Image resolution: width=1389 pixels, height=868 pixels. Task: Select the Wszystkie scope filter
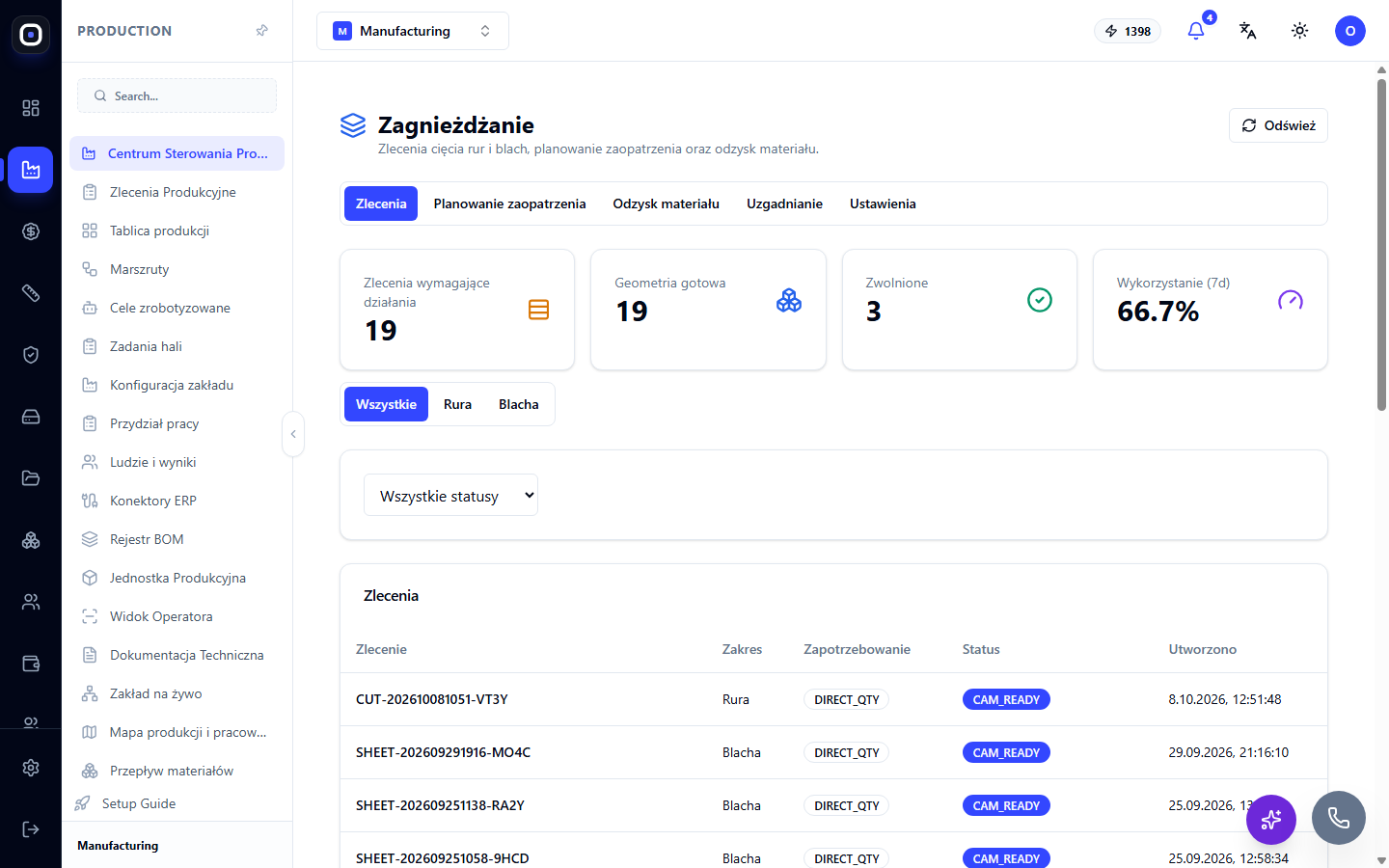click(386, 404)
